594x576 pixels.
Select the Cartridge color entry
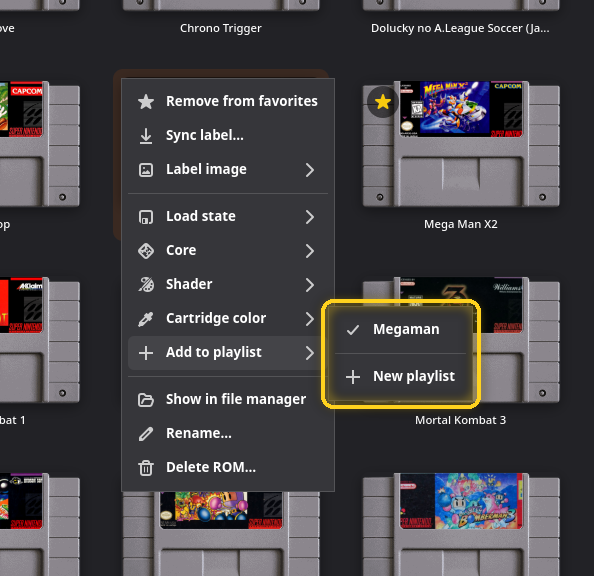click(x=228, y=319)
